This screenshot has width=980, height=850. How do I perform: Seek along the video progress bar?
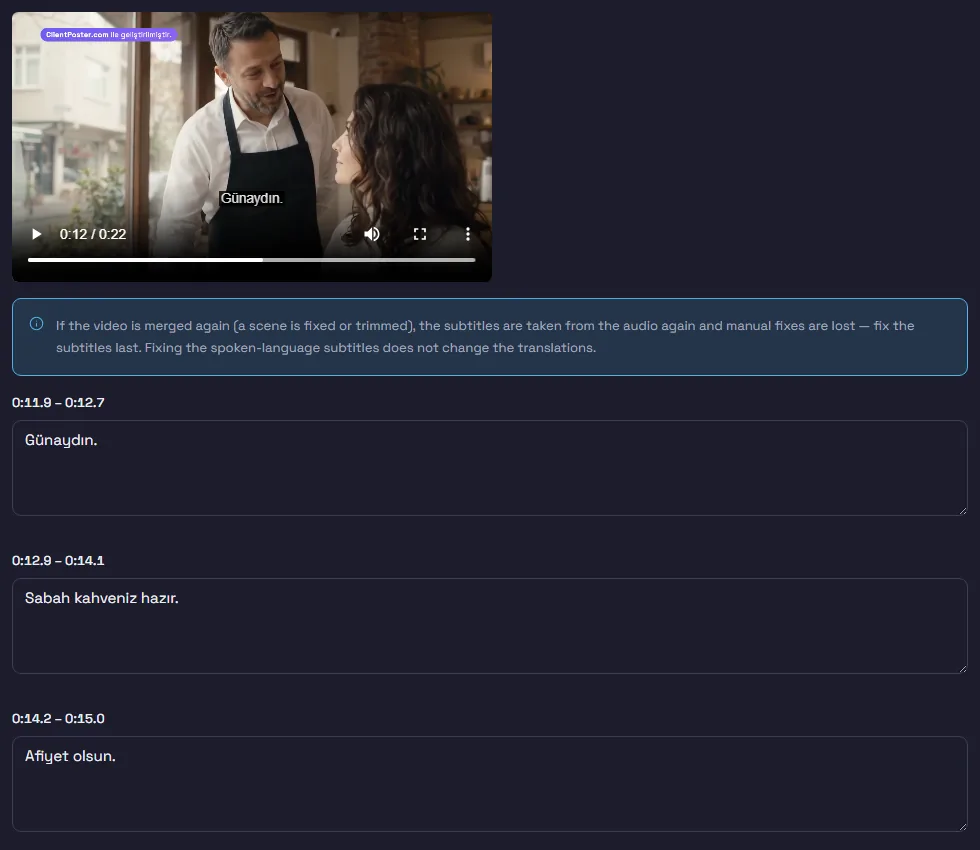(252, 259)
